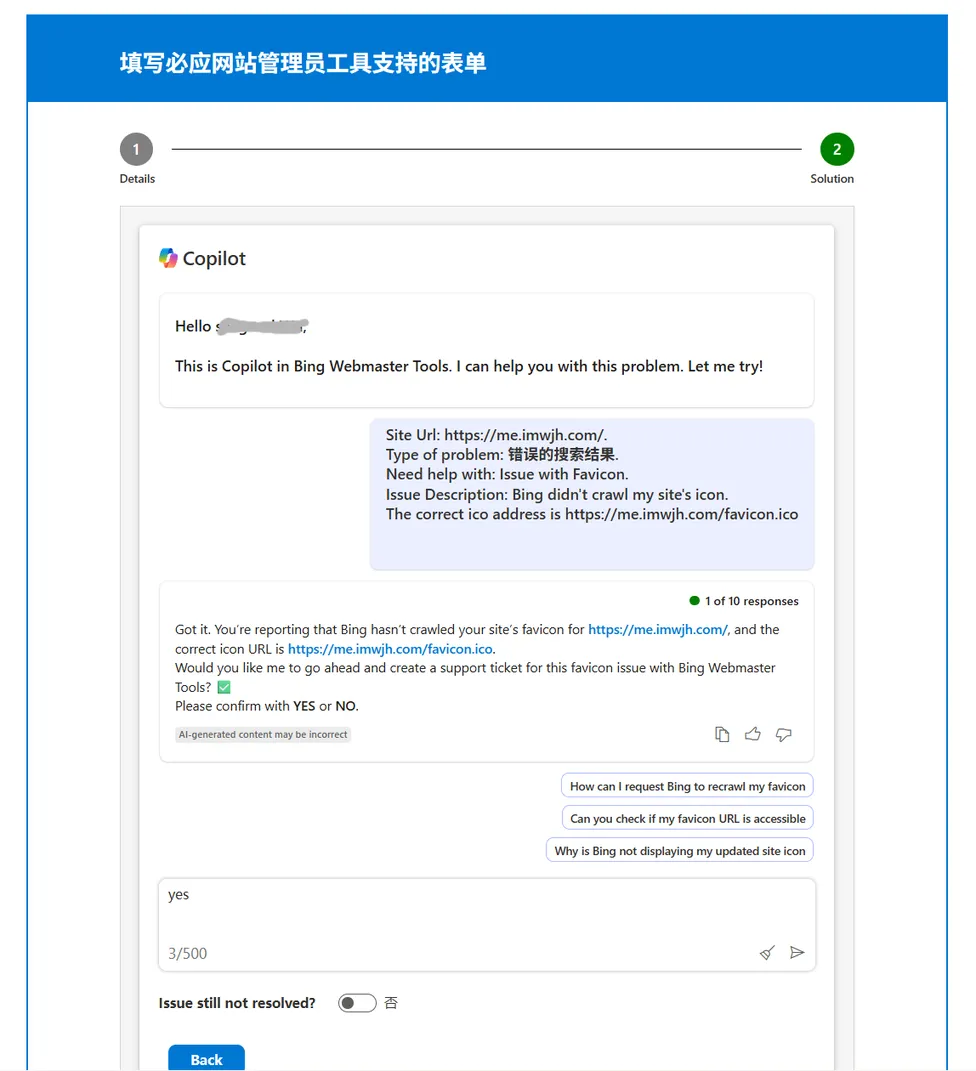Choose Can you check if my favicon URL is accessible
This screenshot has height=1071, width=976.
[x=687, y=818]
